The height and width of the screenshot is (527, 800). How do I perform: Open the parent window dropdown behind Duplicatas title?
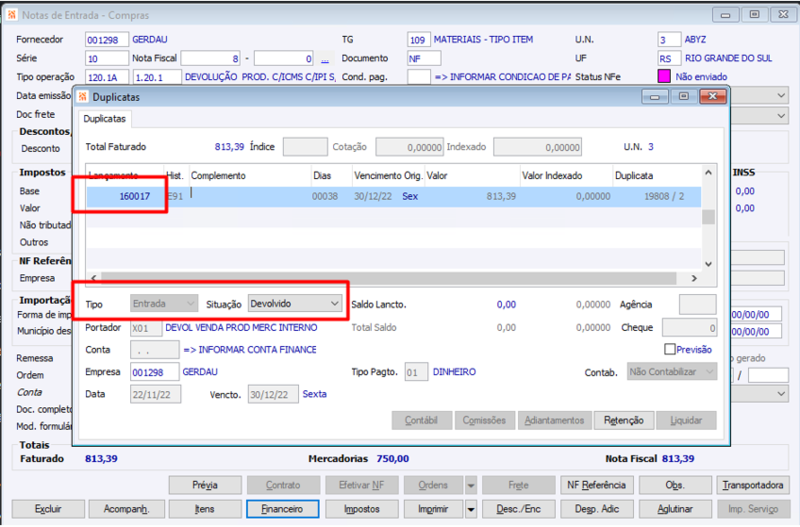click(x=781, y=96)
